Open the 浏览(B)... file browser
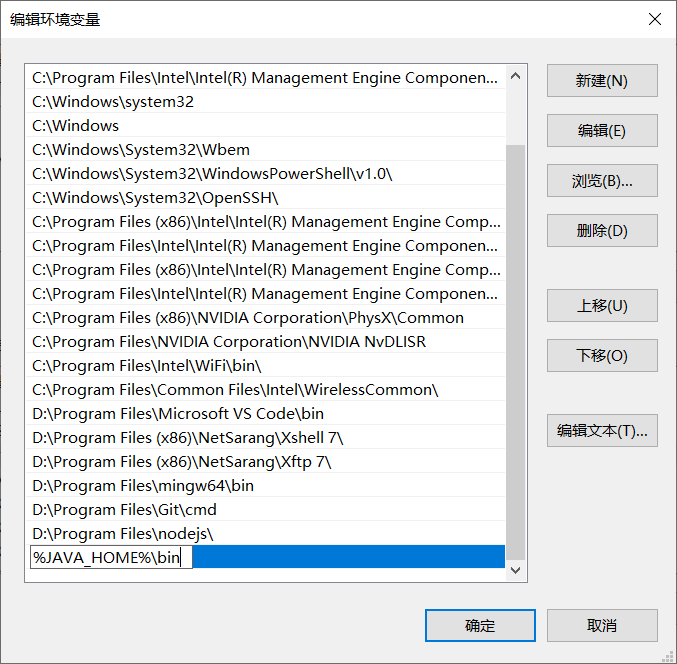The width and height of the screenshot is (677, 664). tap(601, 181)
